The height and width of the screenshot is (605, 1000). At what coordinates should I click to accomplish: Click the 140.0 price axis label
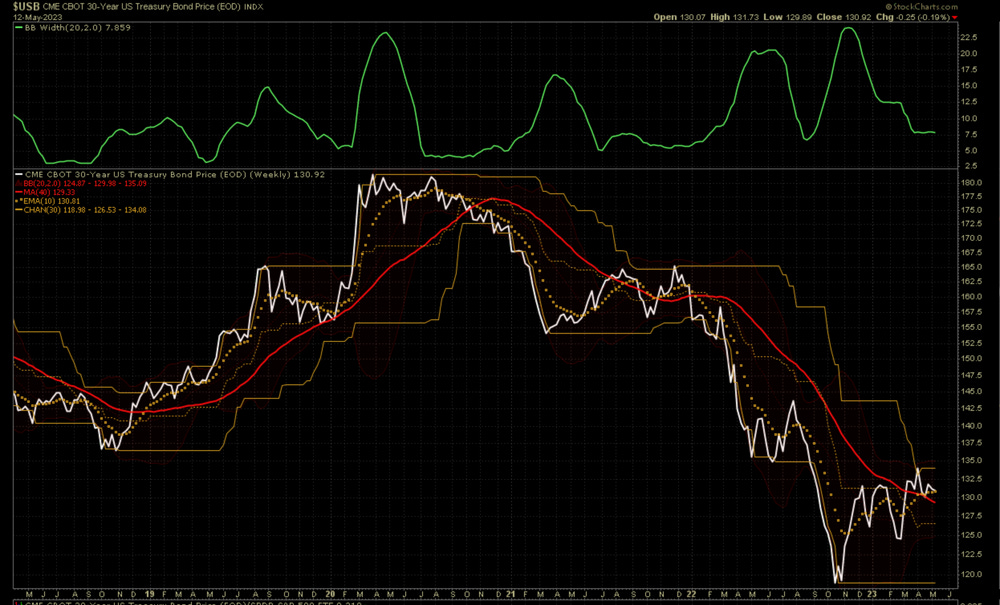pyautogui.click(x=972, y=426)
